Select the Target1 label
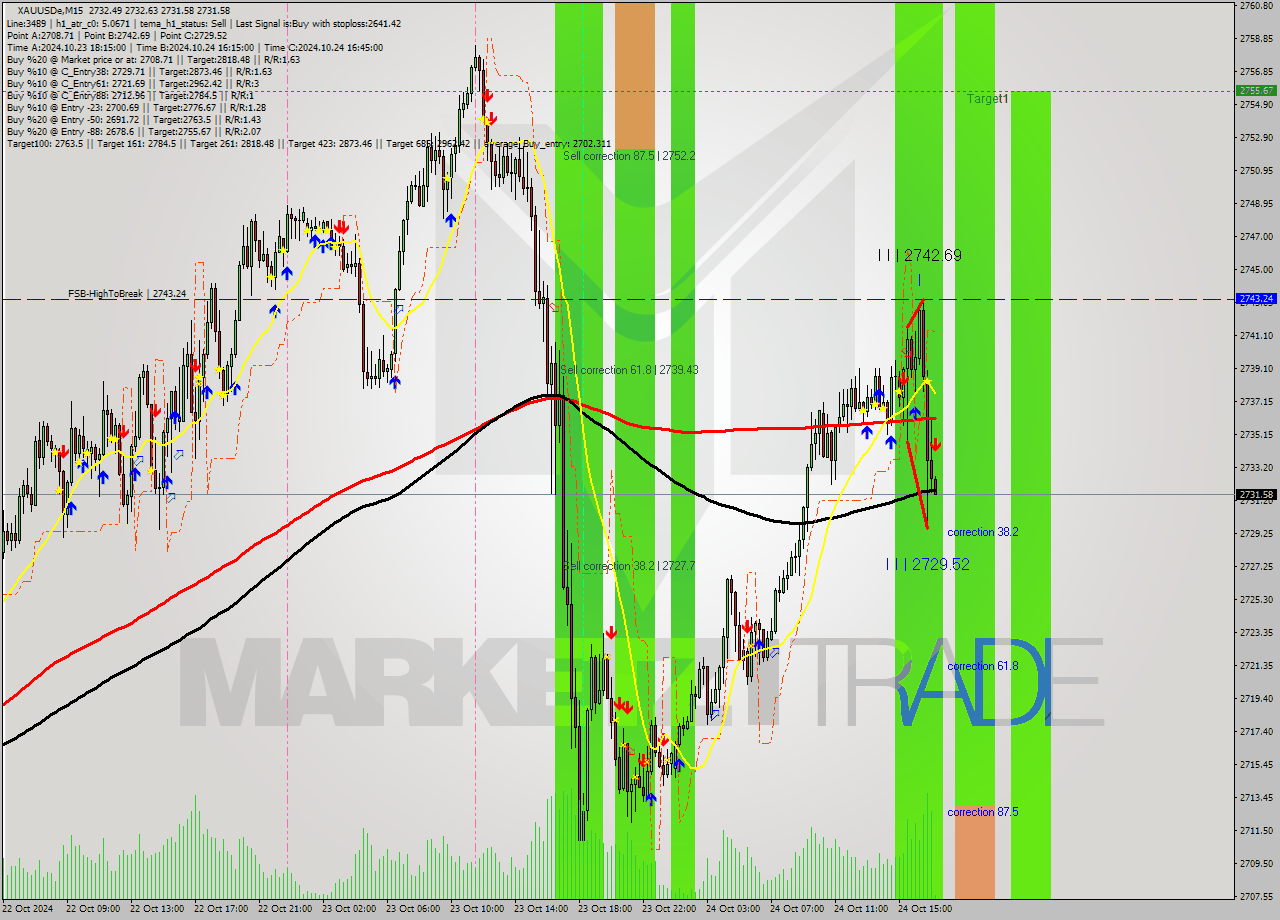This screenshot has height=920, width=1280. (988, 99)
